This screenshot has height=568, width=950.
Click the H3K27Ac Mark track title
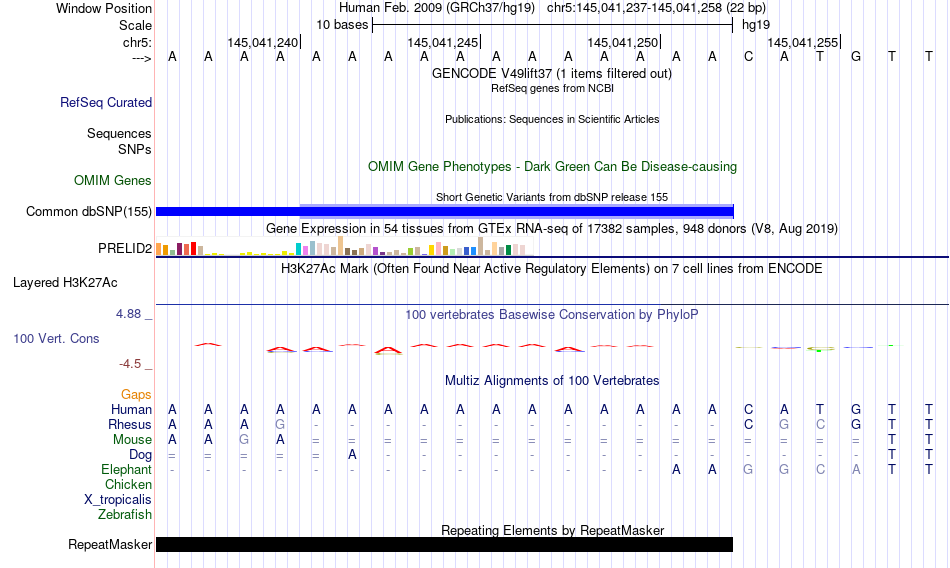click(x=552, y=269)
